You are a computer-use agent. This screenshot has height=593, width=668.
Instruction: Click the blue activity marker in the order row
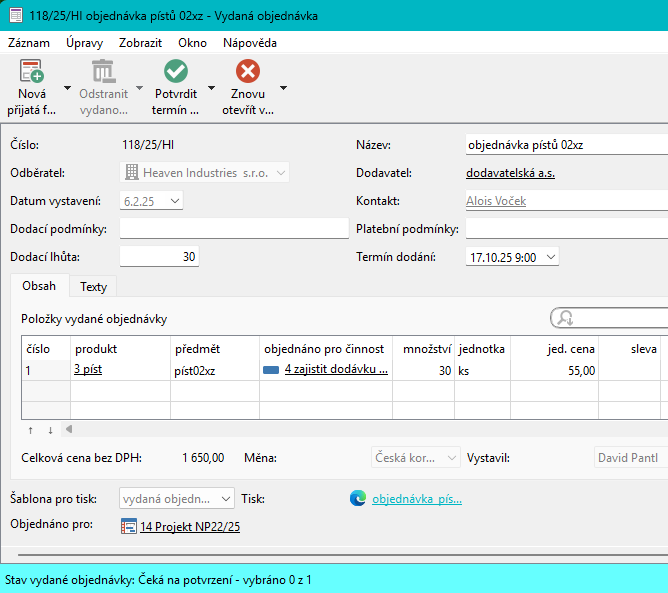pyautogui.click(x=271, y=370)
